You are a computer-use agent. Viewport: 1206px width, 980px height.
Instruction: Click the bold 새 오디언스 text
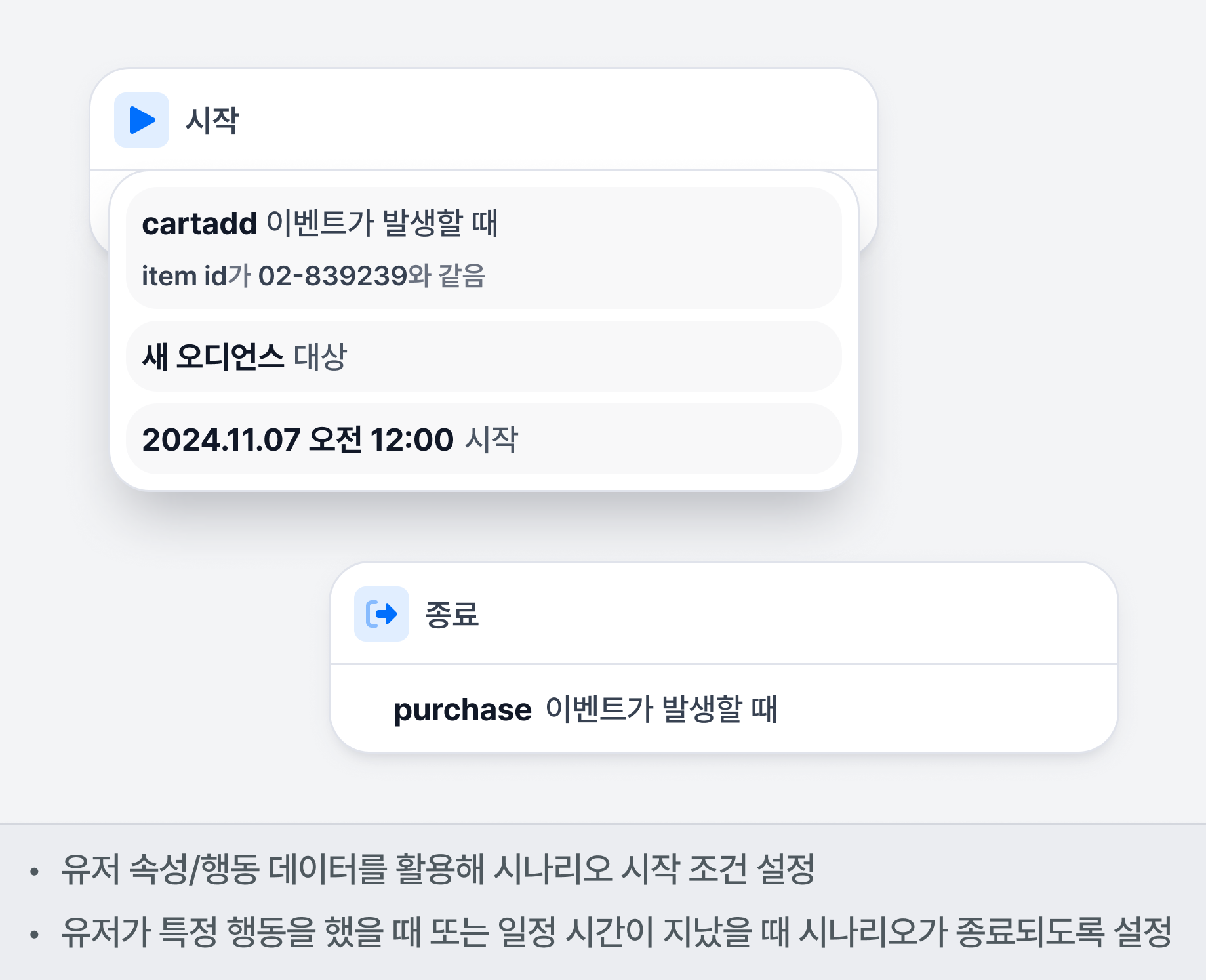(213, 357)
